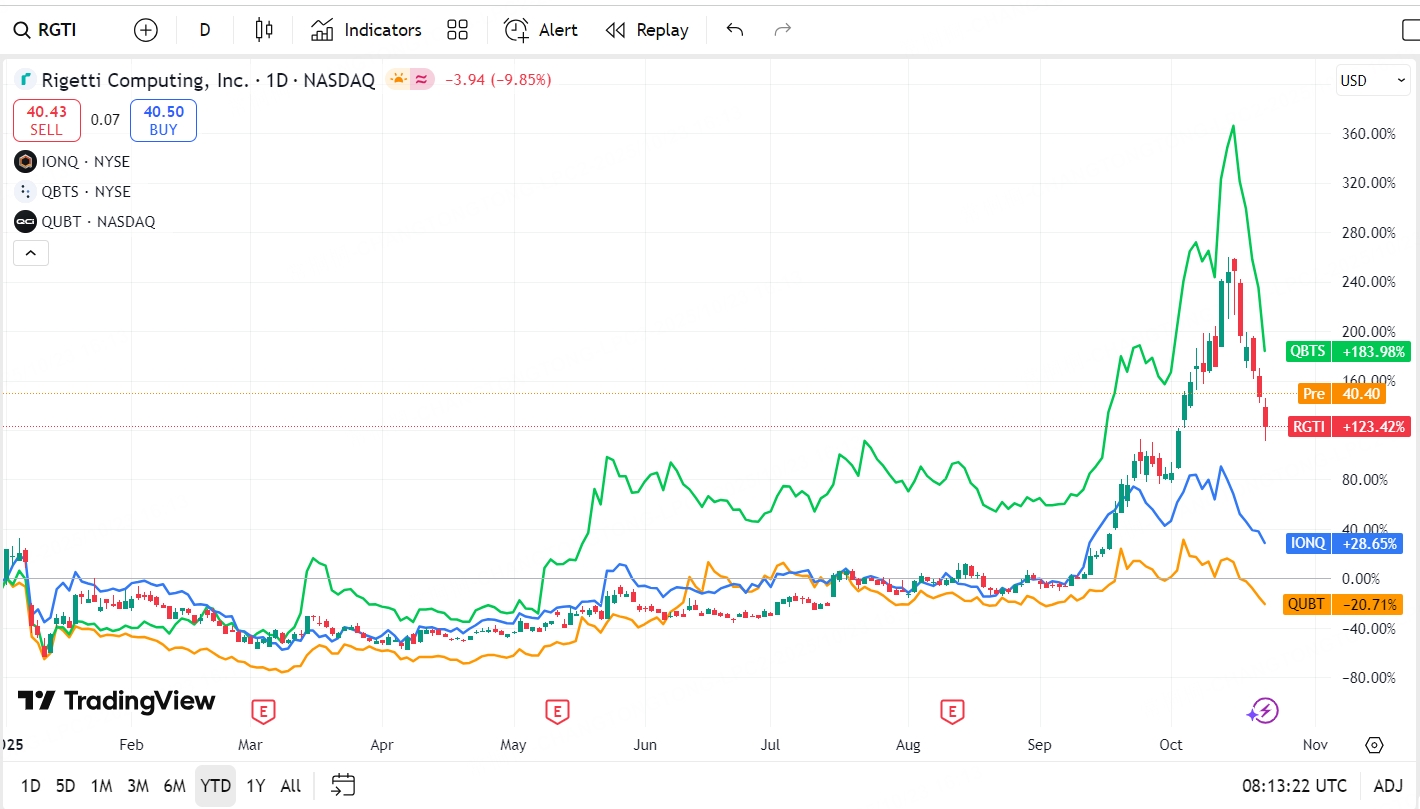Click the -80.00% price axis label

pyautogui.click(x=1367, y=678)
